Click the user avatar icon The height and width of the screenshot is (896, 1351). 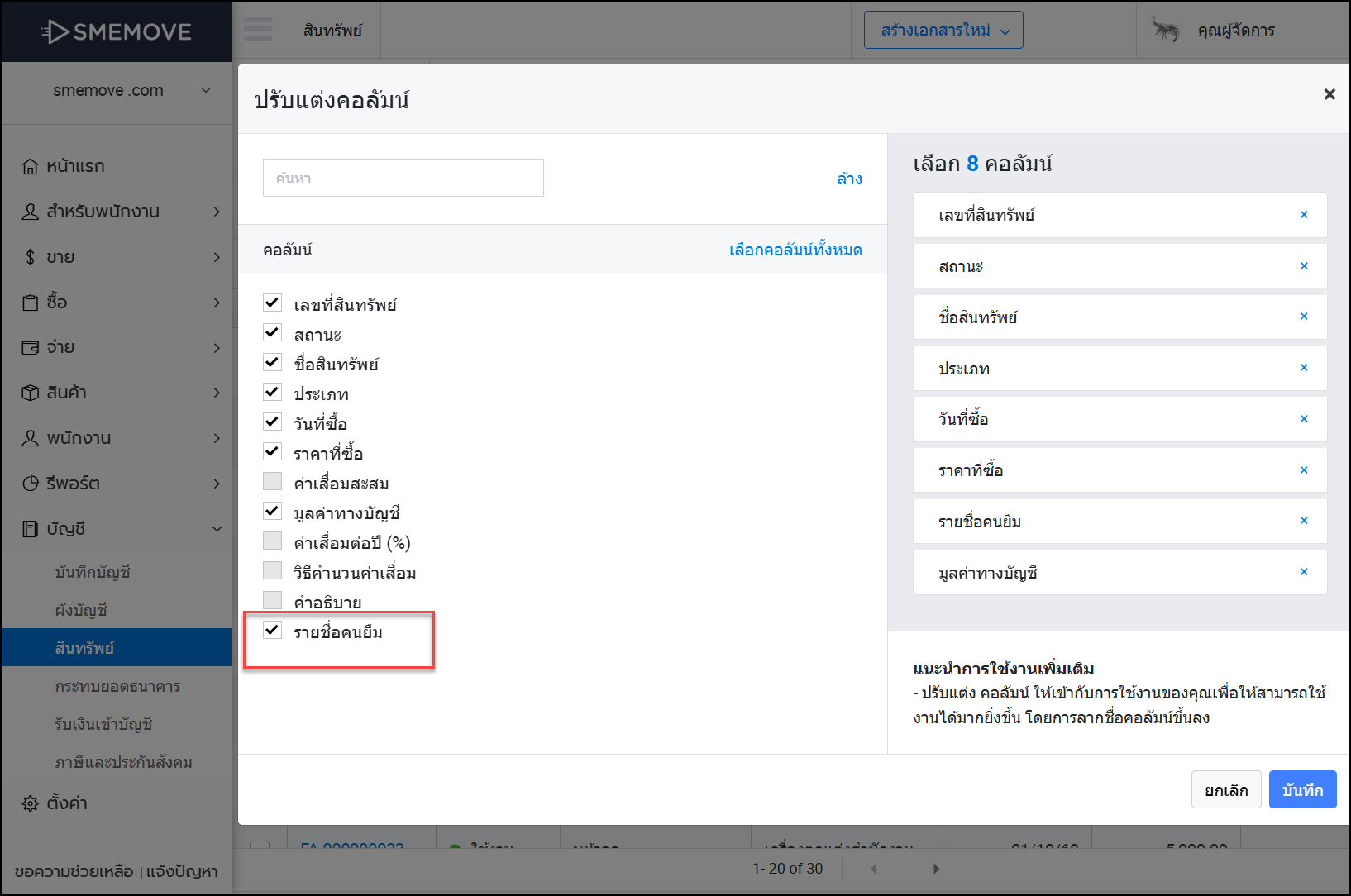pyautogui.click(x=1166, y=31)
